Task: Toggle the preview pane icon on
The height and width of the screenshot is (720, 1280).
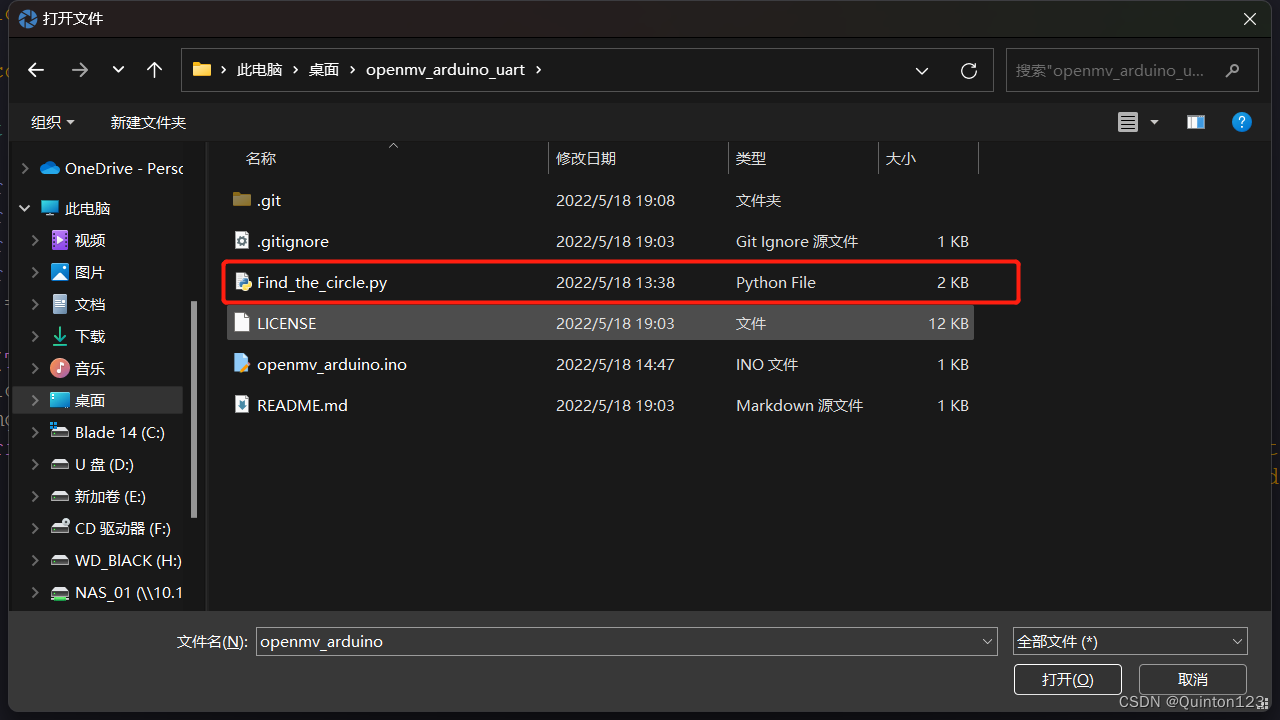Action: [x=1195, y=121]
